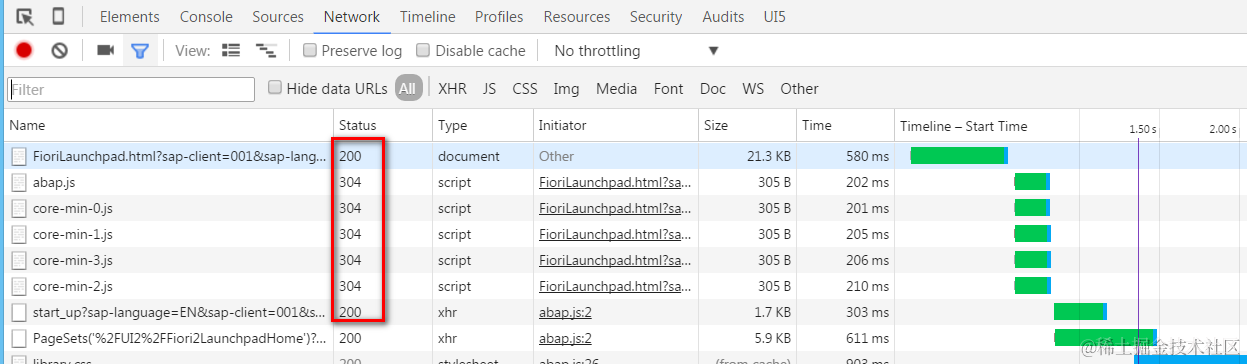Tick the Hide data URLs checkbox
The width and height of the screenshot is (1247, 364).
(x=275, y=88)
